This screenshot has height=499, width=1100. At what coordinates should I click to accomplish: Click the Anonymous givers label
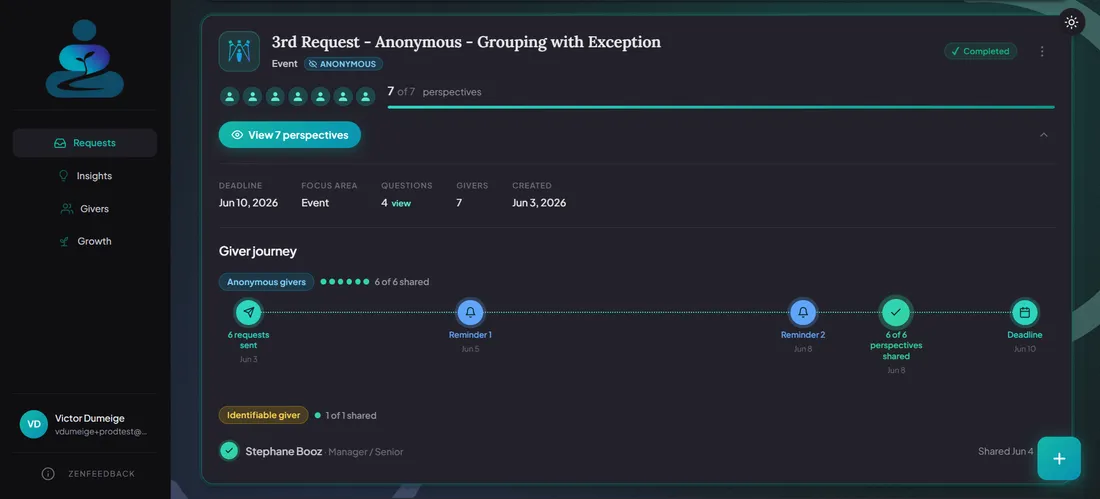[267, 281]
